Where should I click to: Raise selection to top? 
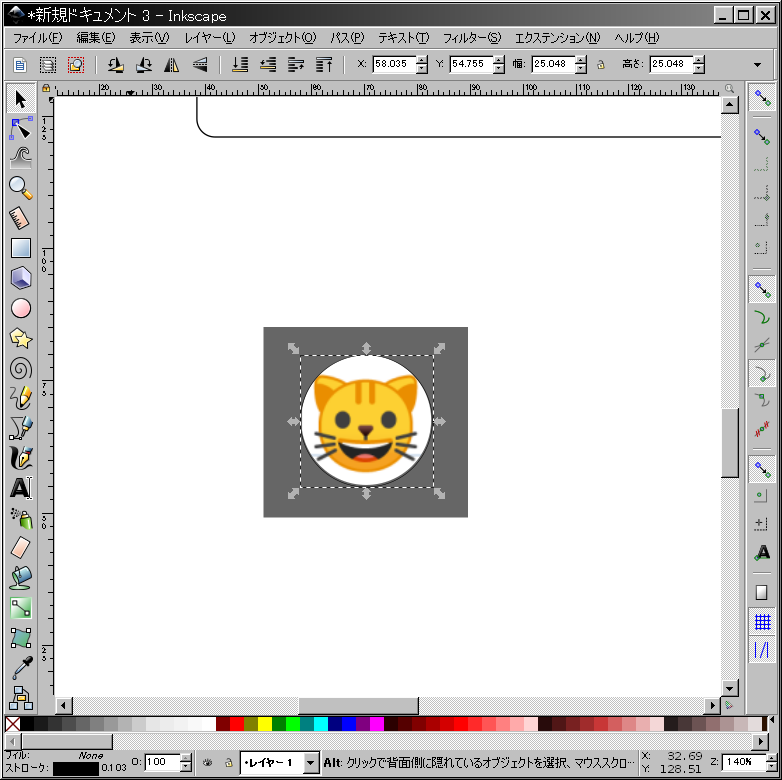click(324, 65)
